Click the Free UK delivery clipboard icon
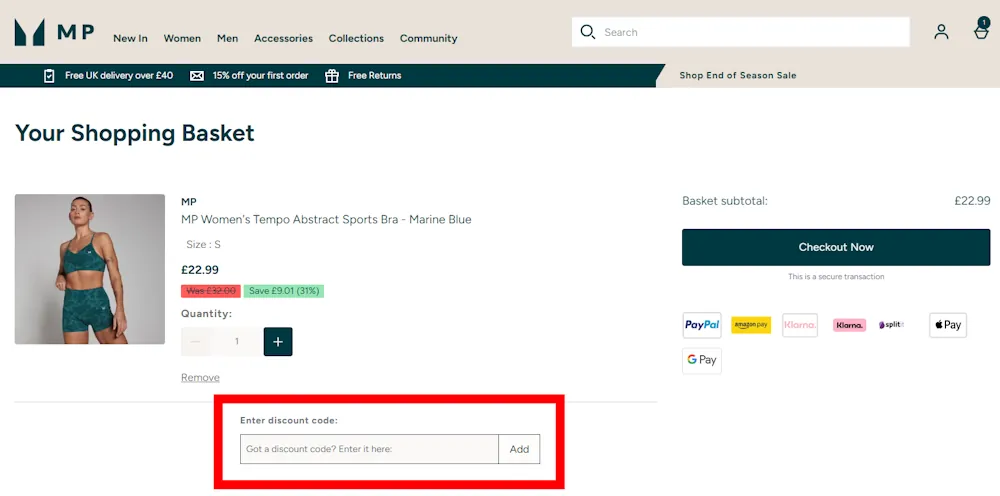Image resolution: width=1000 pixels, height=496 pixels. (49, 76)
